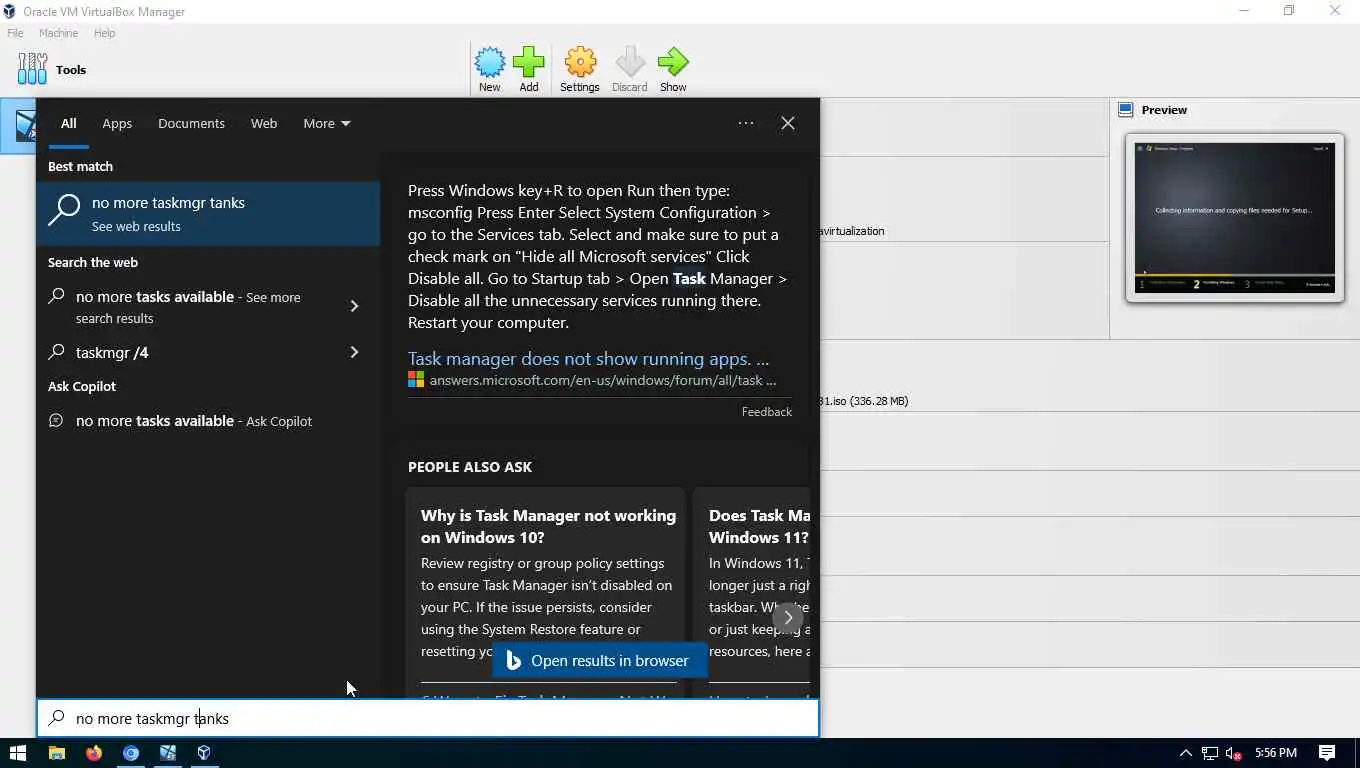1360x768 pixels.
Task: Open 'Why is Task Manager not working' card
Action: pyautogui.click(x=545, y=593)
